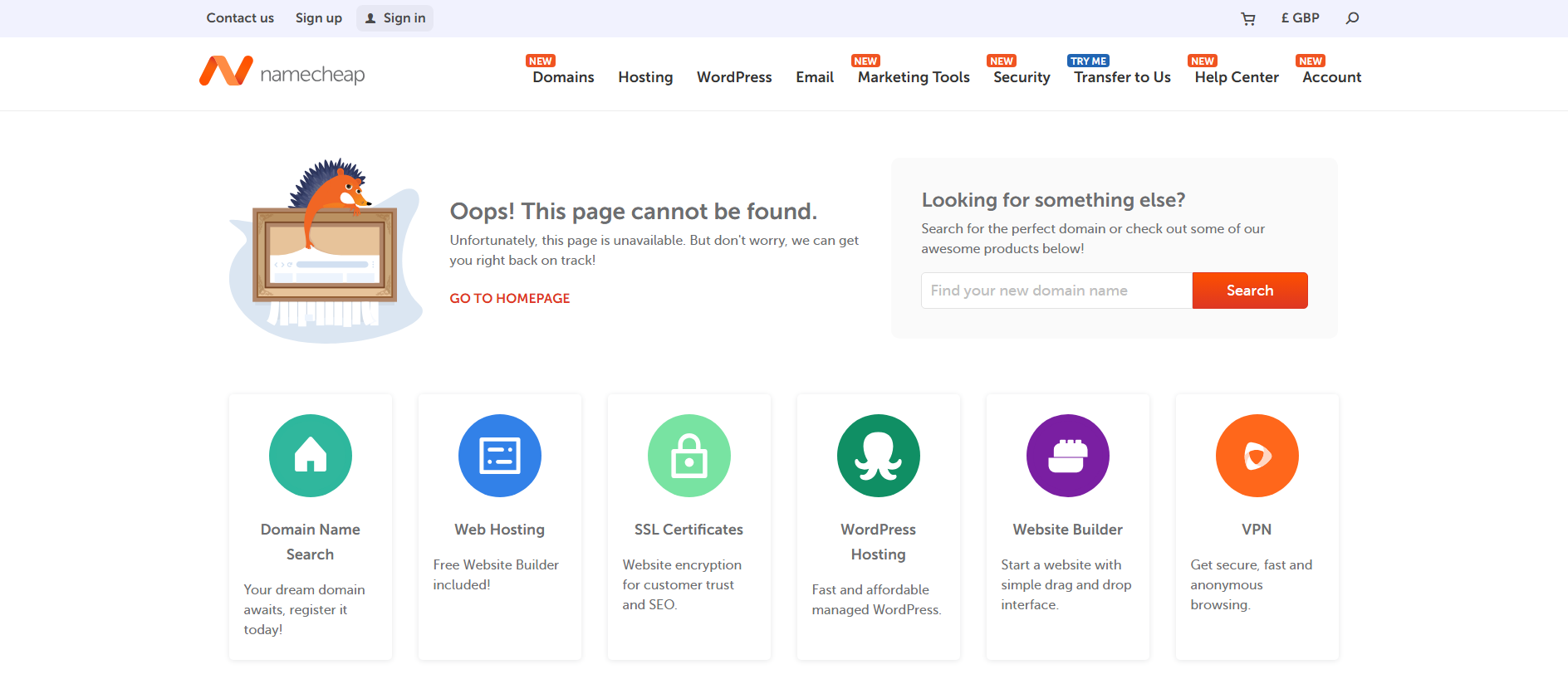Click 'Your dream domain awaits' text
1568x679 pixels.
(304, 599)
